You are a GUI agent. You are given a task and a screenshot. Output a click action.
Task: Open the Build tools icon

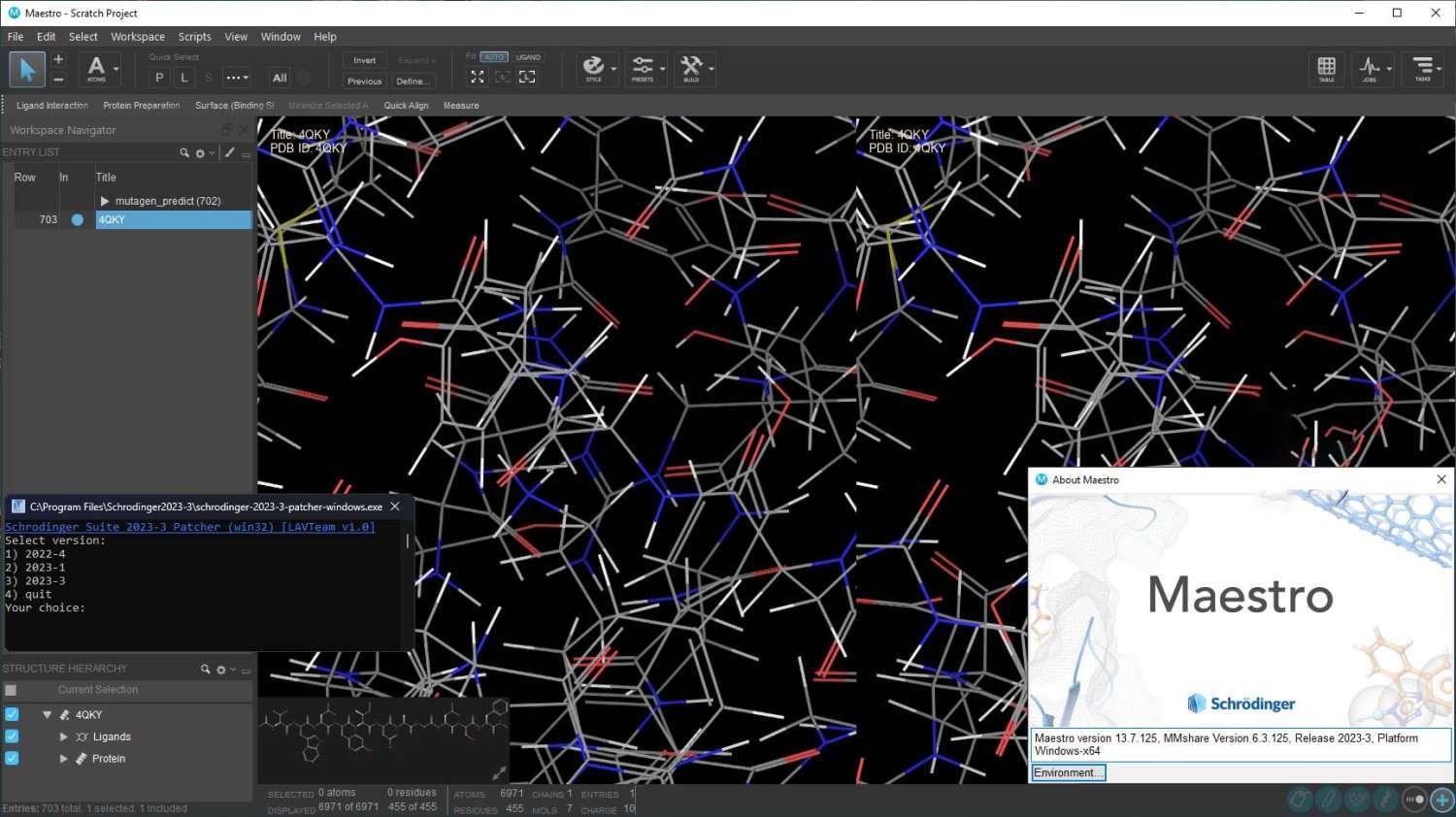point(691,68)
